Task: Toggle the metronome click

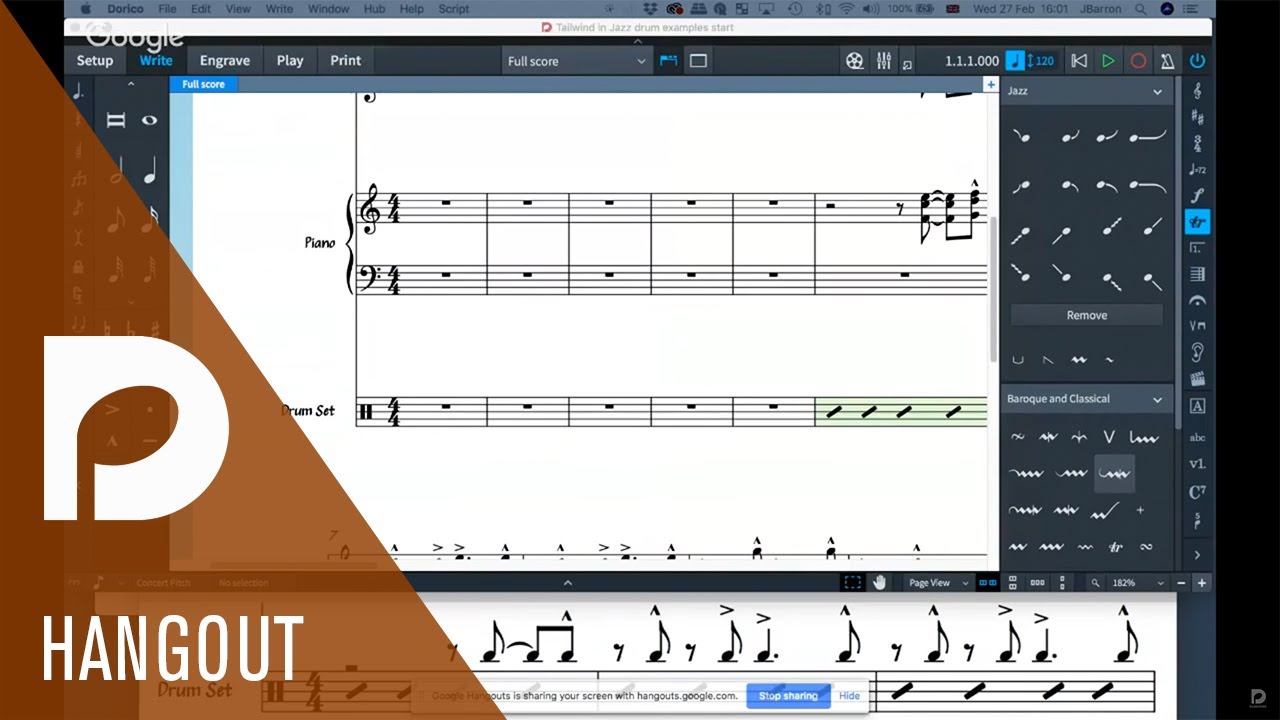Action: (1167, 61)
